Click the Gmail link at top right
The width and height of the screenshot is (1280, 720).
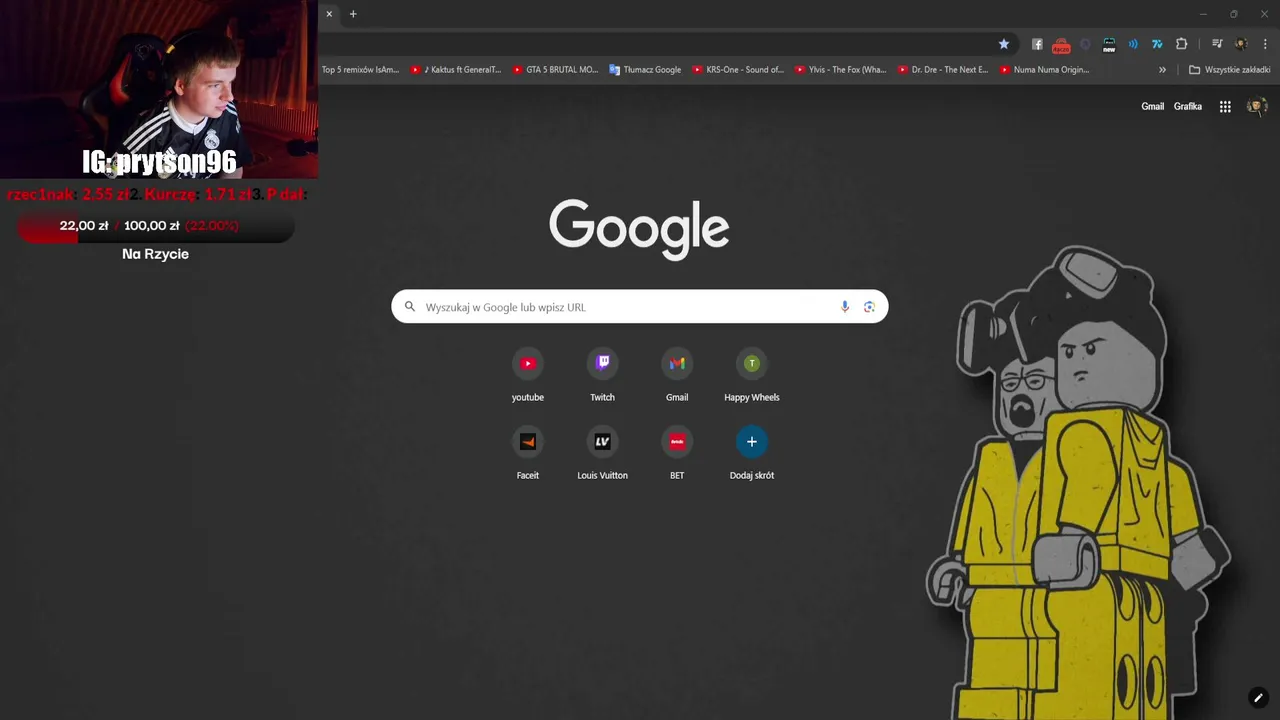tap(1153, 106)
